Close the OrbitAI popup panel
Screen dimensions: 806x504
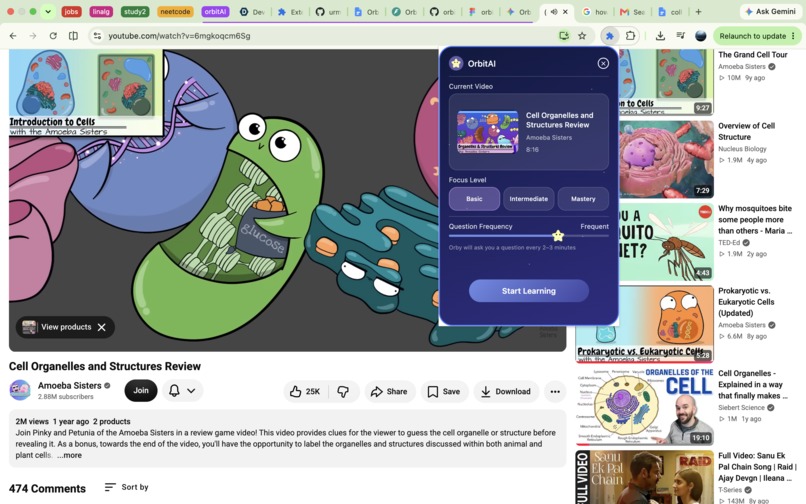pos(603,63)
